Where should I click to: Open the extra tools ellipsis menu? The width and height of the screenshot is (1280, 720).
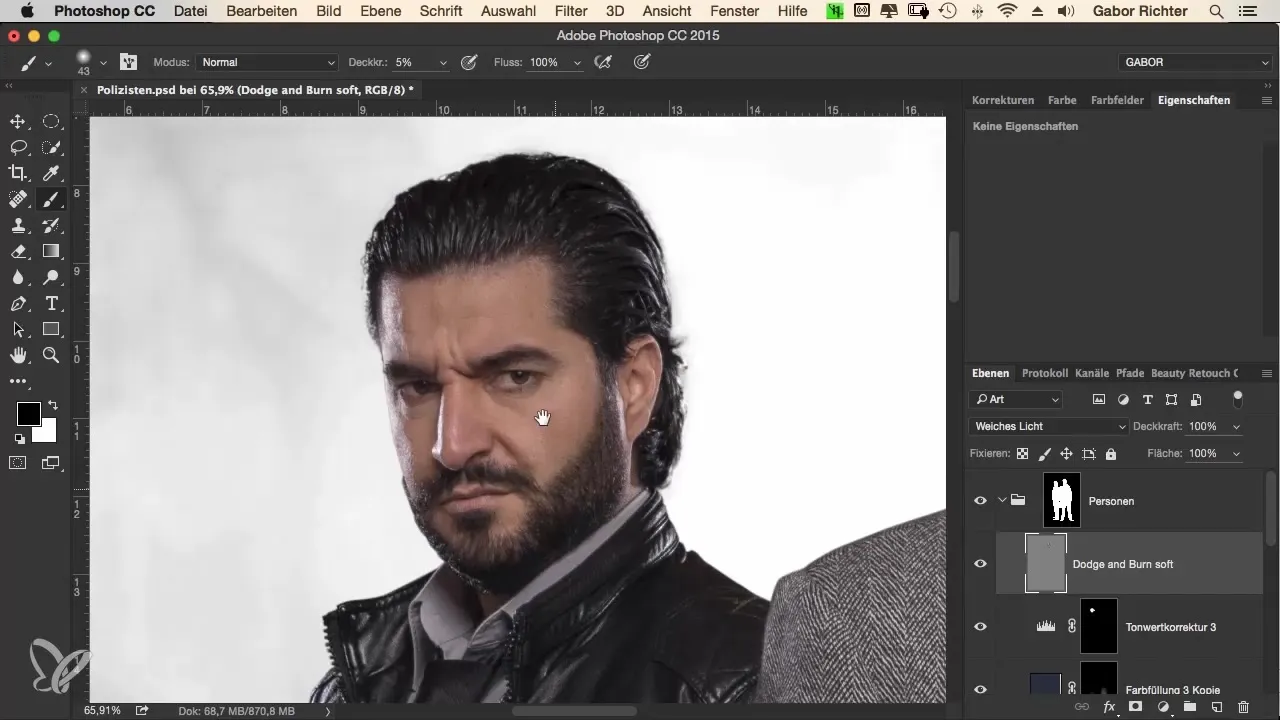(x=18, y=381)
